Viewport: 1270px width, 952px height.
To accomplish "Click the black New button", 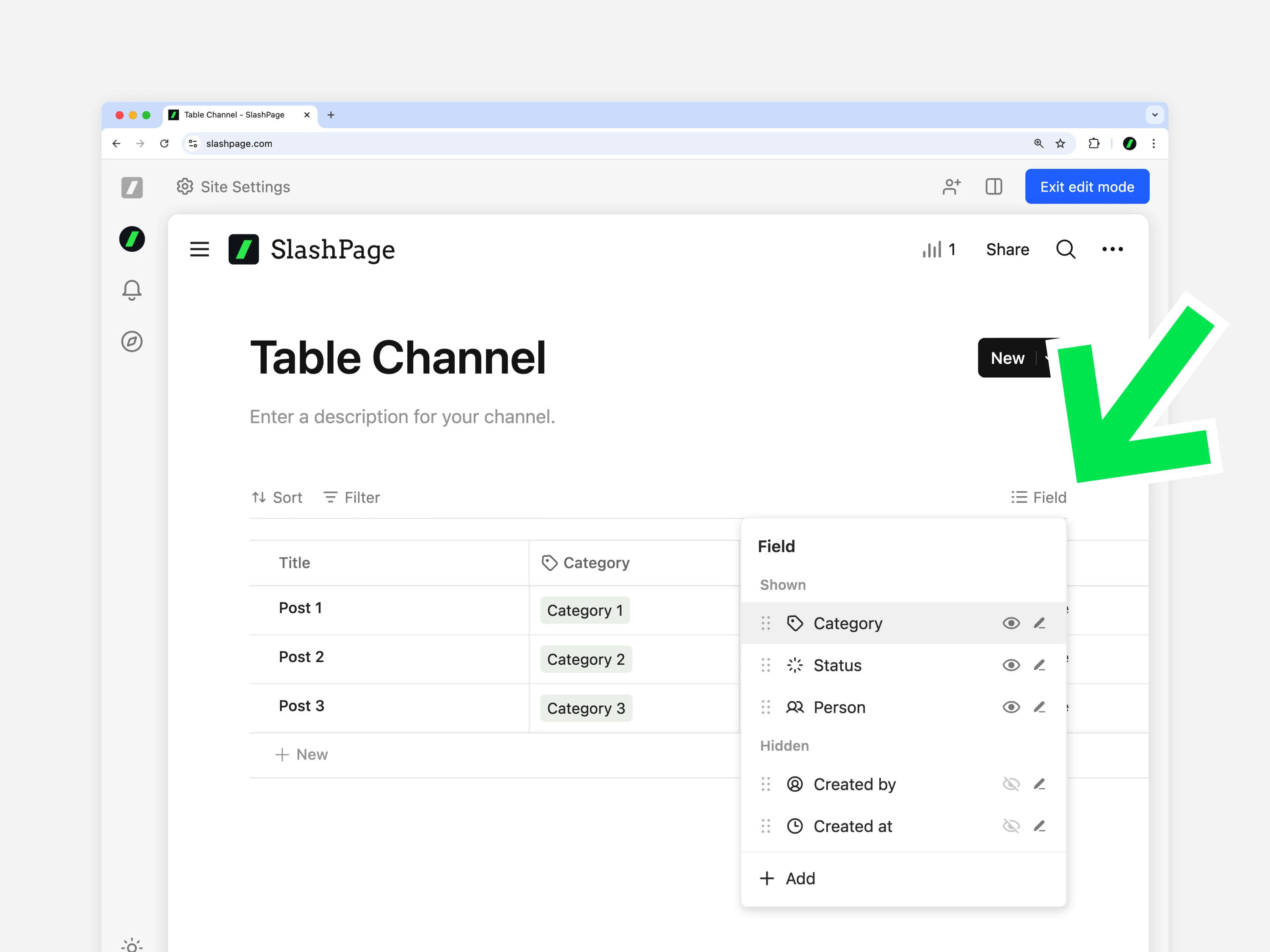I will pyautogui.click(x=1007, y=358).
